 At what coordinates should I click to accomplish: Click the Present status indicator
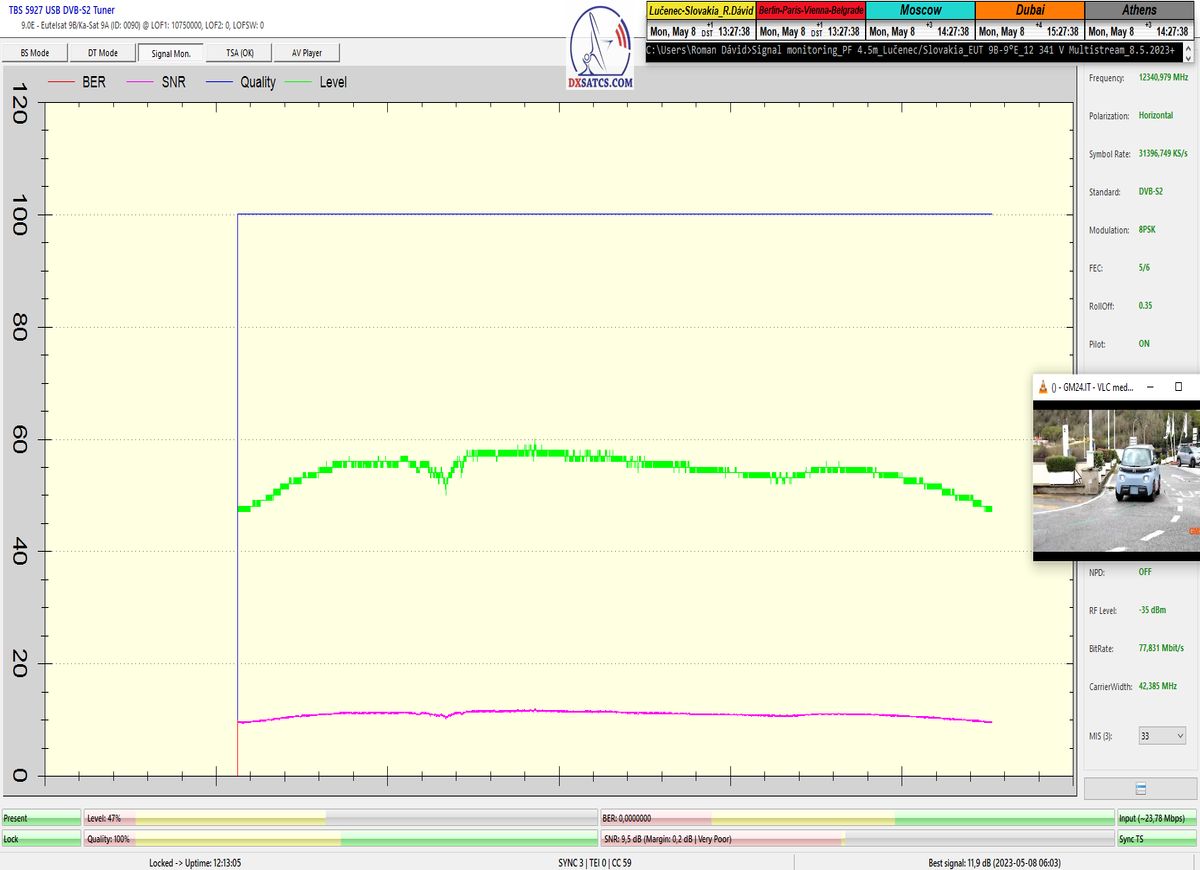[x=41, y=818]
